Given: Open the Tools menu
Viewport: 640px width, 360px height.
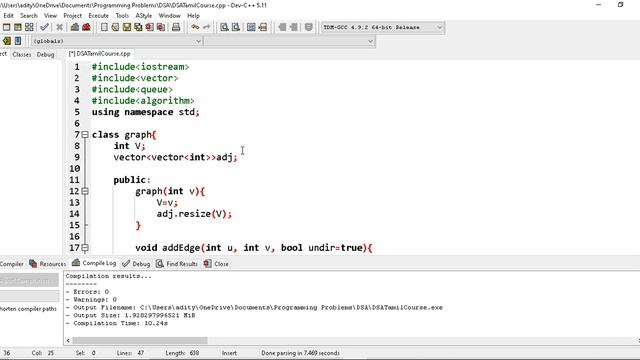Looking at the screenshot, I should (x=122, y=16).
